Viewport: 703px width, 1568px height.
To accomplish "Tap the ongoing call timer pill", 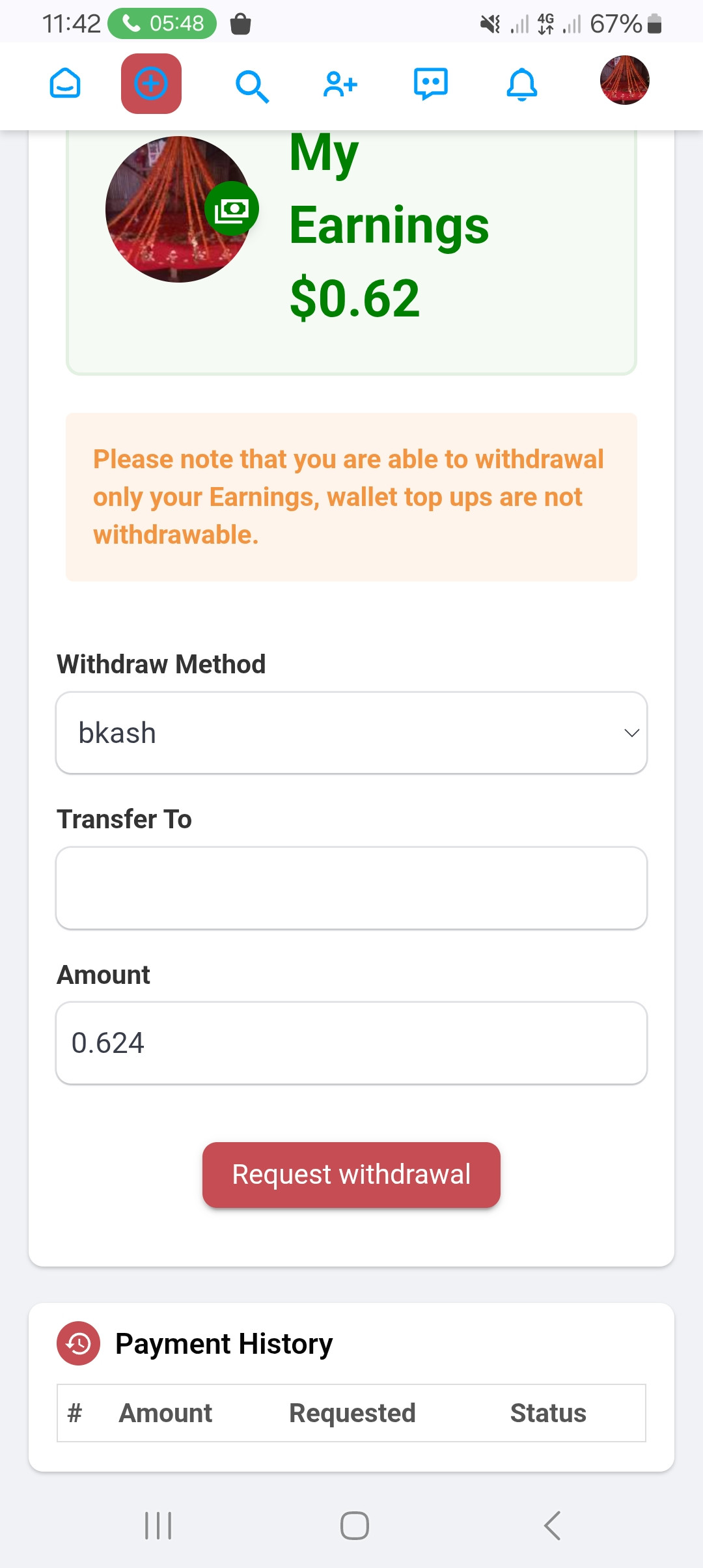I will (x=162, y=23).
